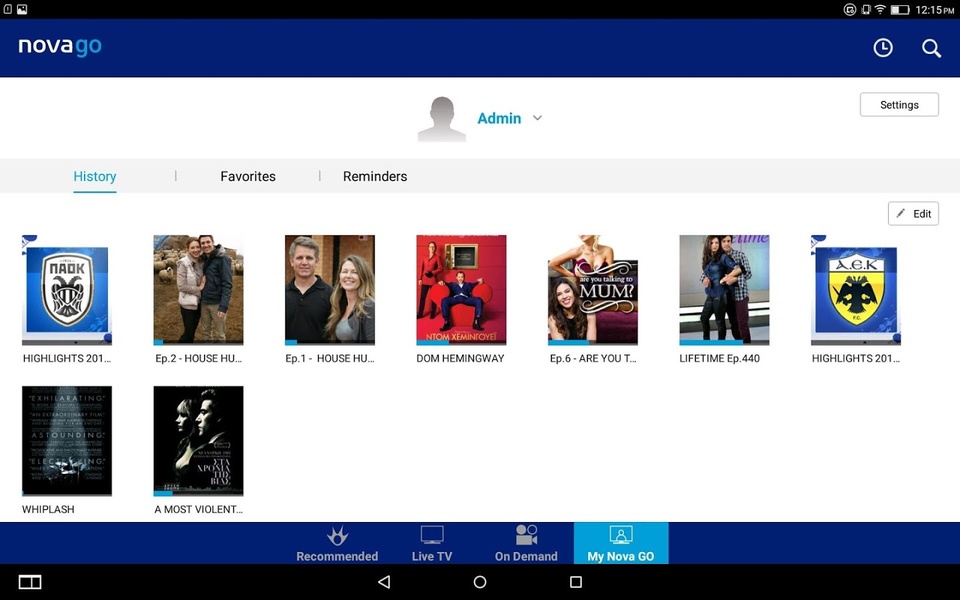
Task: Switch to the Reminders tab
Action: point(375,176)
